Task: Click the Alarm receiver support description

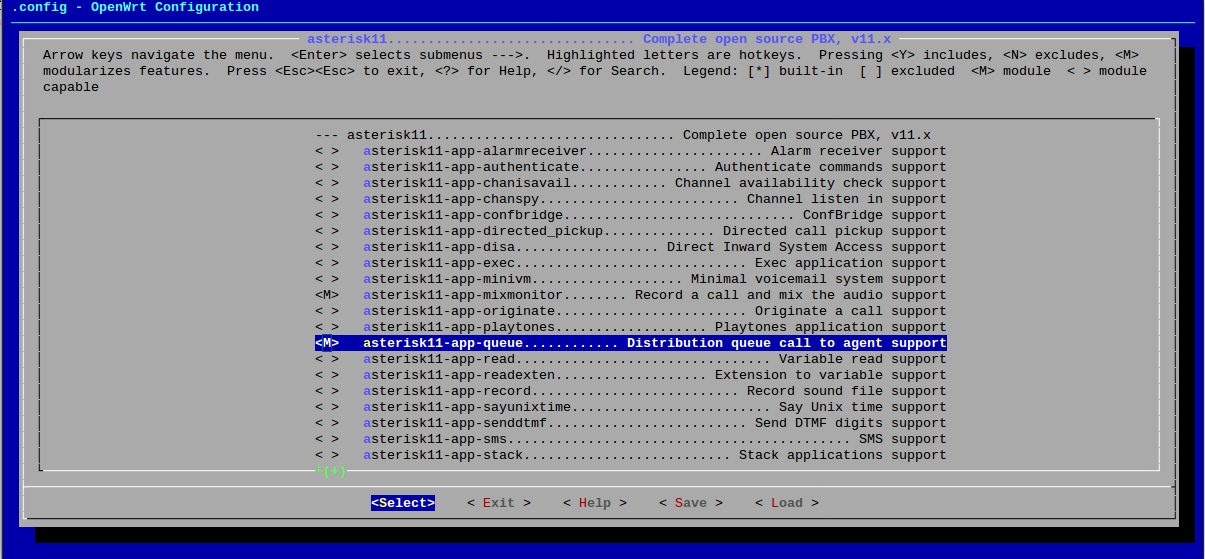Action: [858, 151]
